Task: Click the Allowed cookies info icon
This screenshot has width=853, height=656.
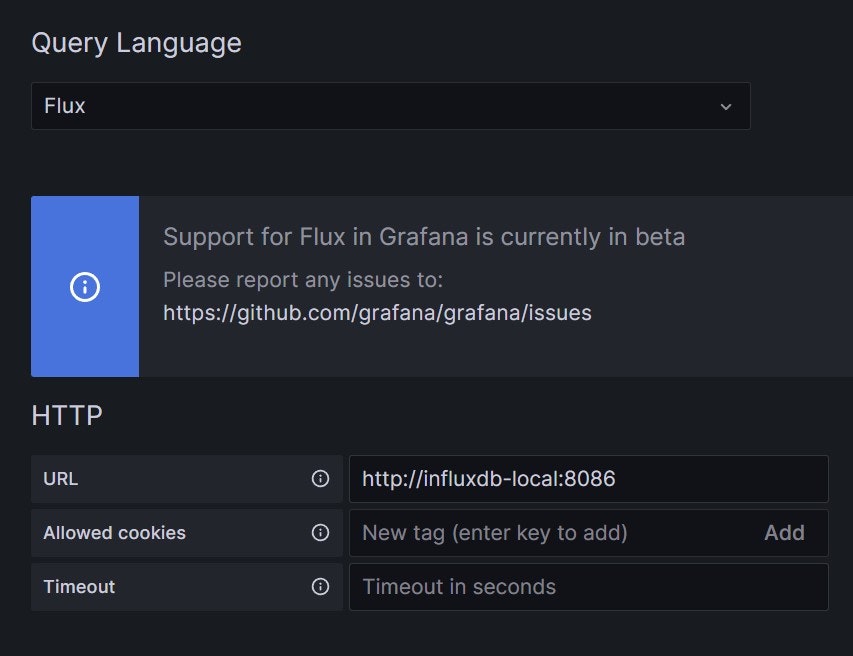Action: click(x=320, y=533)
